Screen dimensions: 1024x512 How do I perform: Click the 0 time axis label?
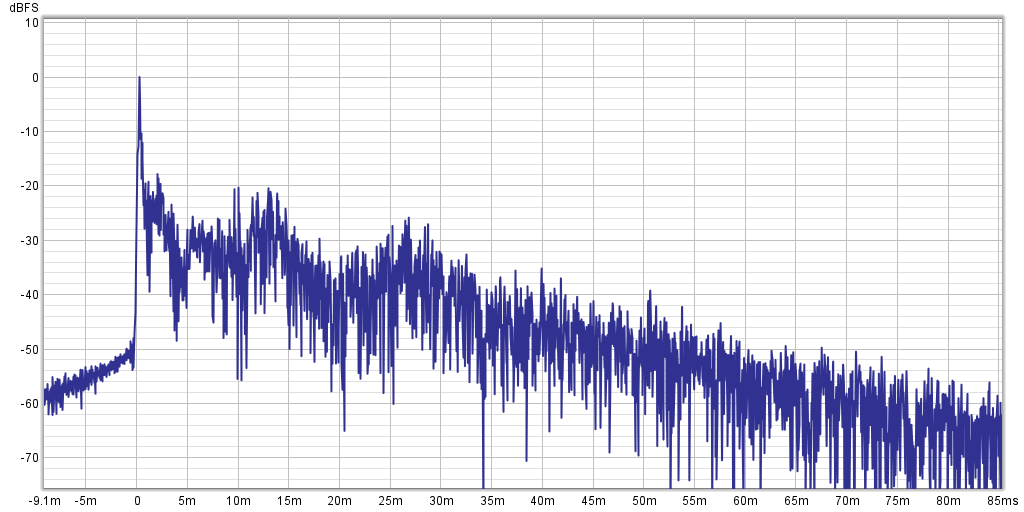(x=136, y=502)
